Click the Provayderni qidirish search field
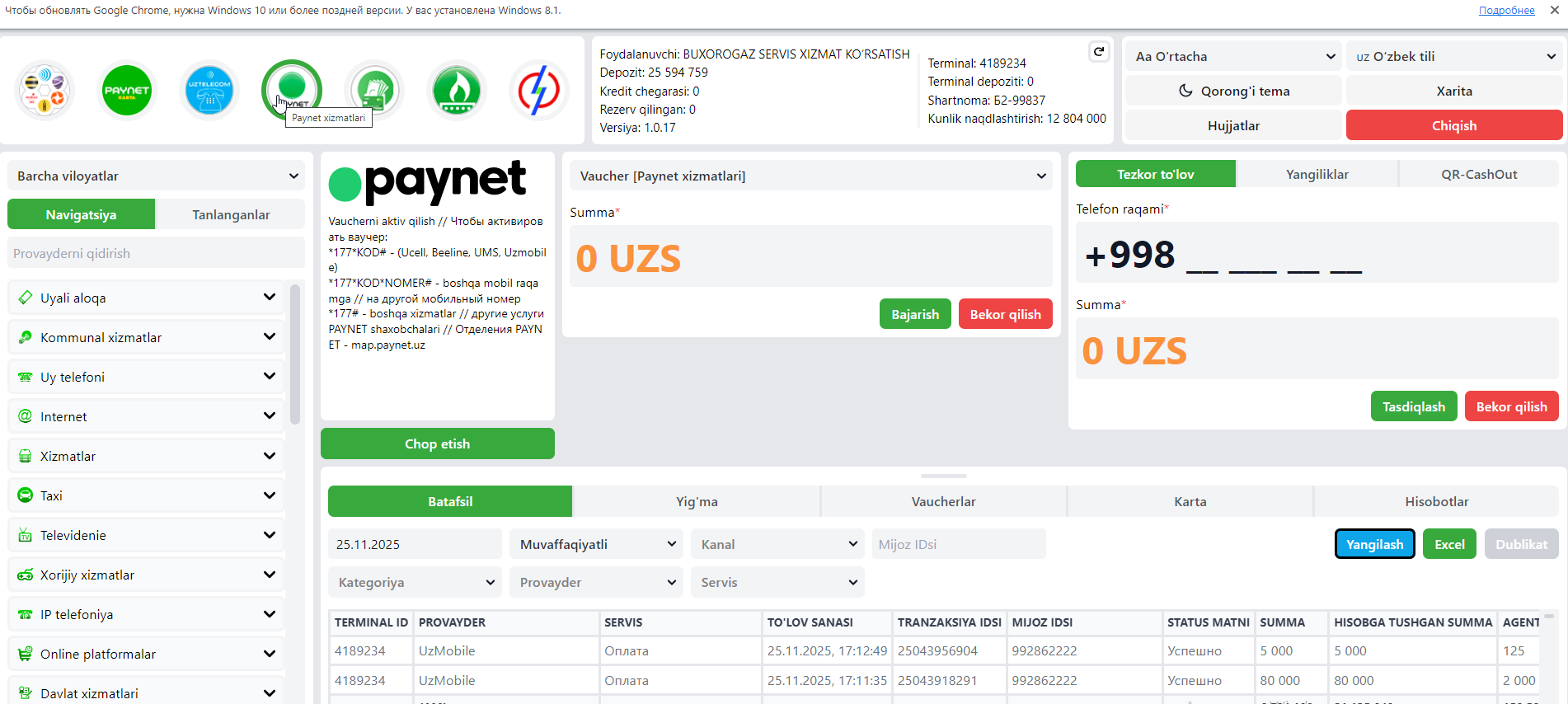This screenshot has height=704, width=1568. tap(157, 253)
